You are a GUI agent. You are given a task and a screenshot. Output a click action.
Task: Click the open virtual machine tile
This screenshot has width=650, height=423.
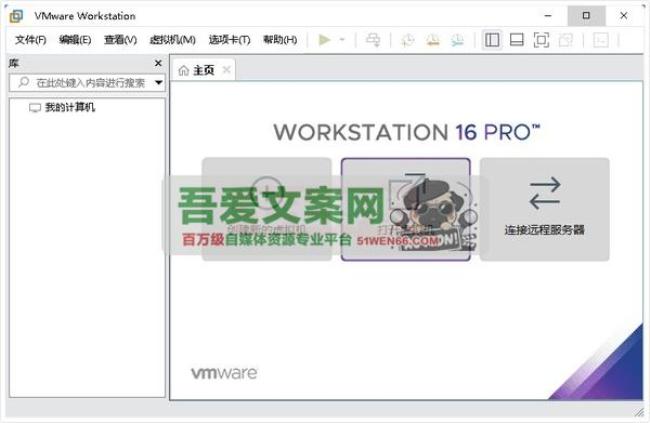[x=405, y=209]
